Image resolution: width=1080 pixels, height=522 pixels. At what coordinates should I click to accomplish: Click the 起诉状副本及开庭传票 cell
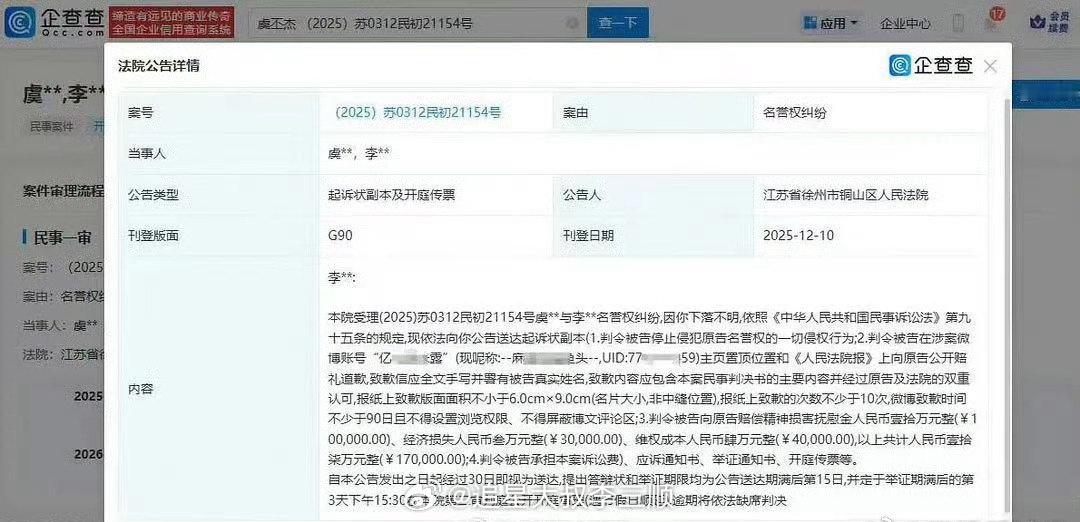pyautogui.click(x=391, y=195)
